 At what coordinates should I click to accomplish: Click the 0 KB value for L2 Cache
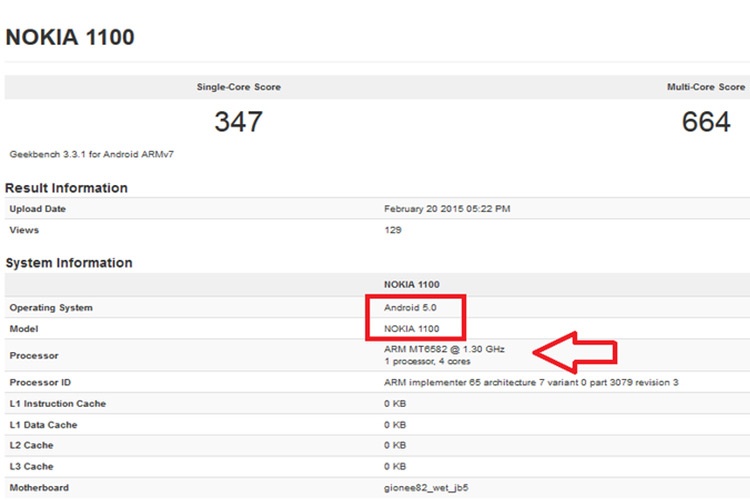pyautogui.click(x=394, y=445)
